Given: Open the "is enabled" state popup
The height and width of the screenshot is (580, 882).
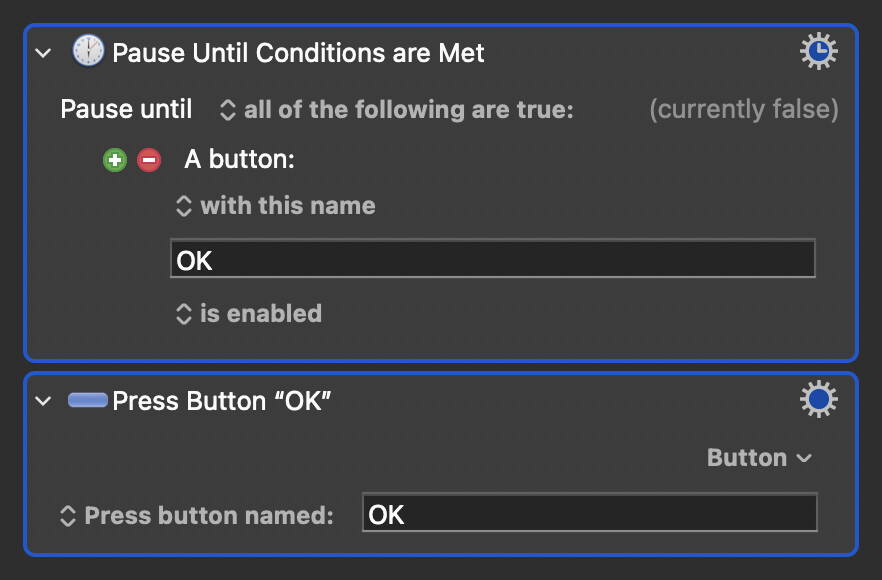Looking at the screenshot, I should coord(249,313).
